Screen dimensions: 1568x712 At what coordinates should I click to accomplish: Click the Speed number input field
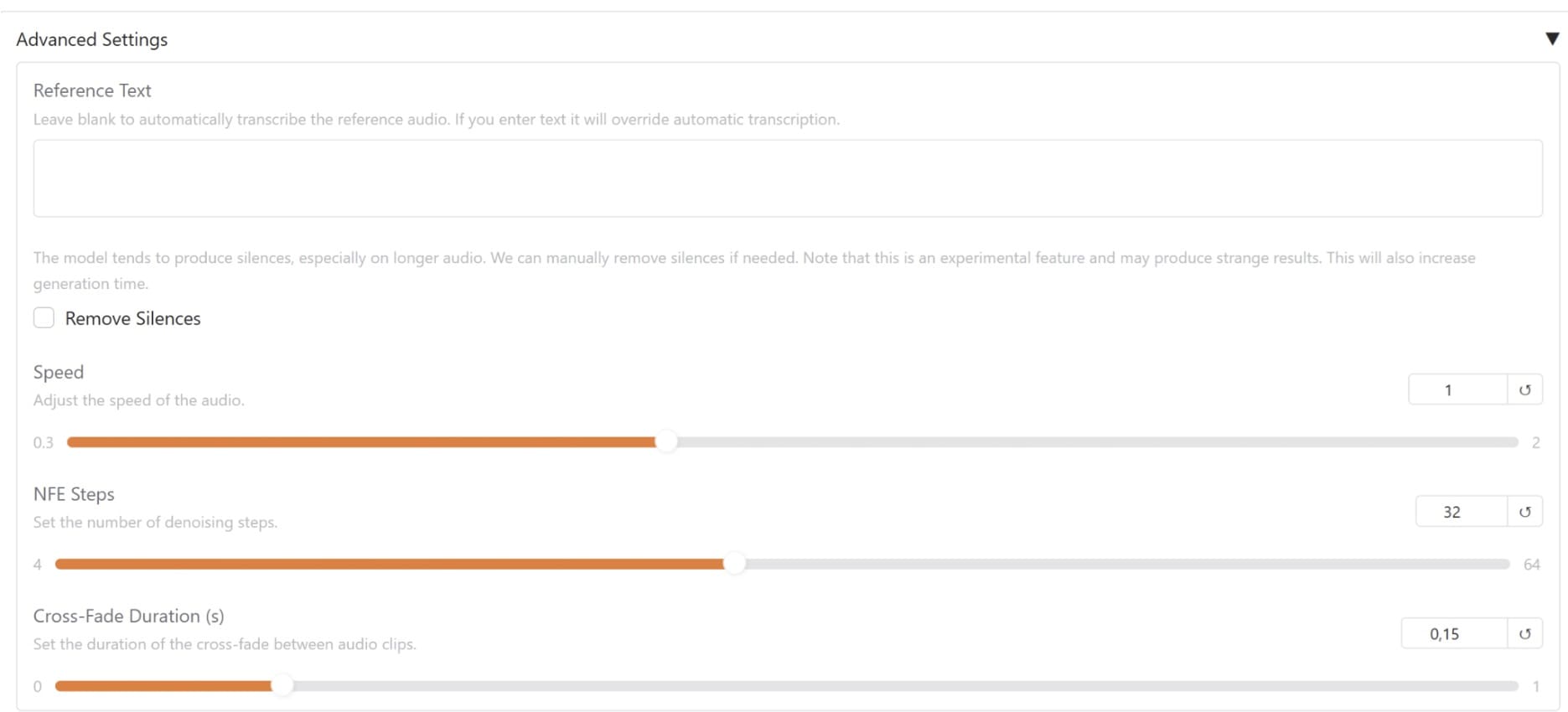click(x=1457, y=390)
